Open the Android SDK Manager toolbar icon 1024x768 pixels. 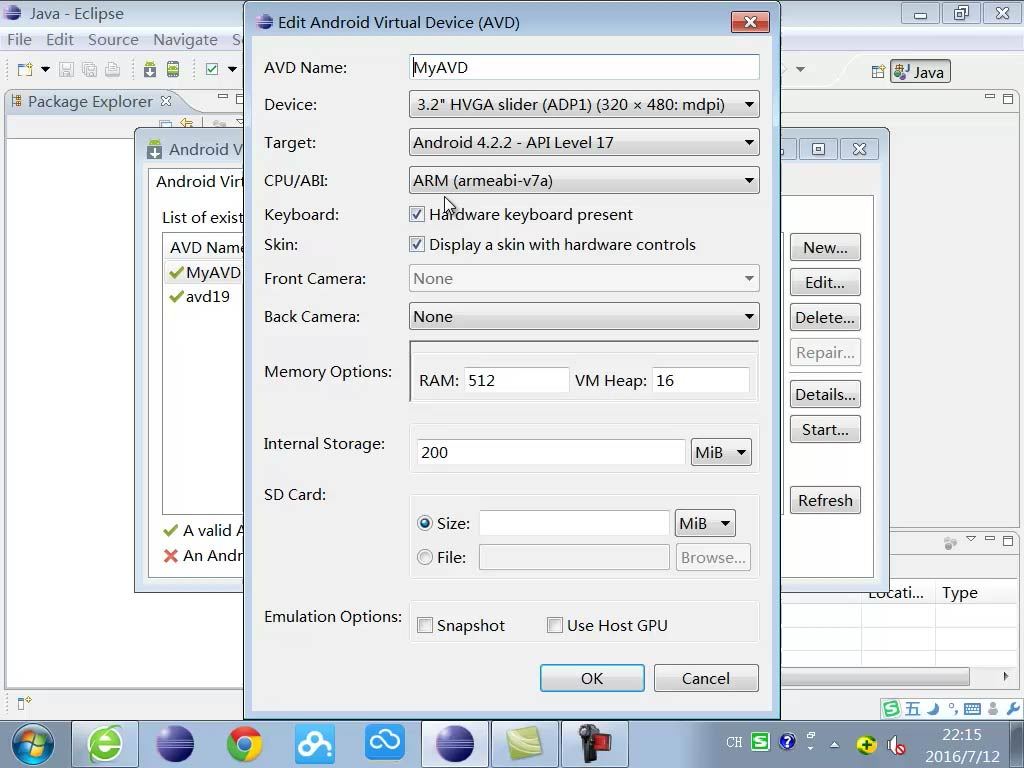(150, 69)
